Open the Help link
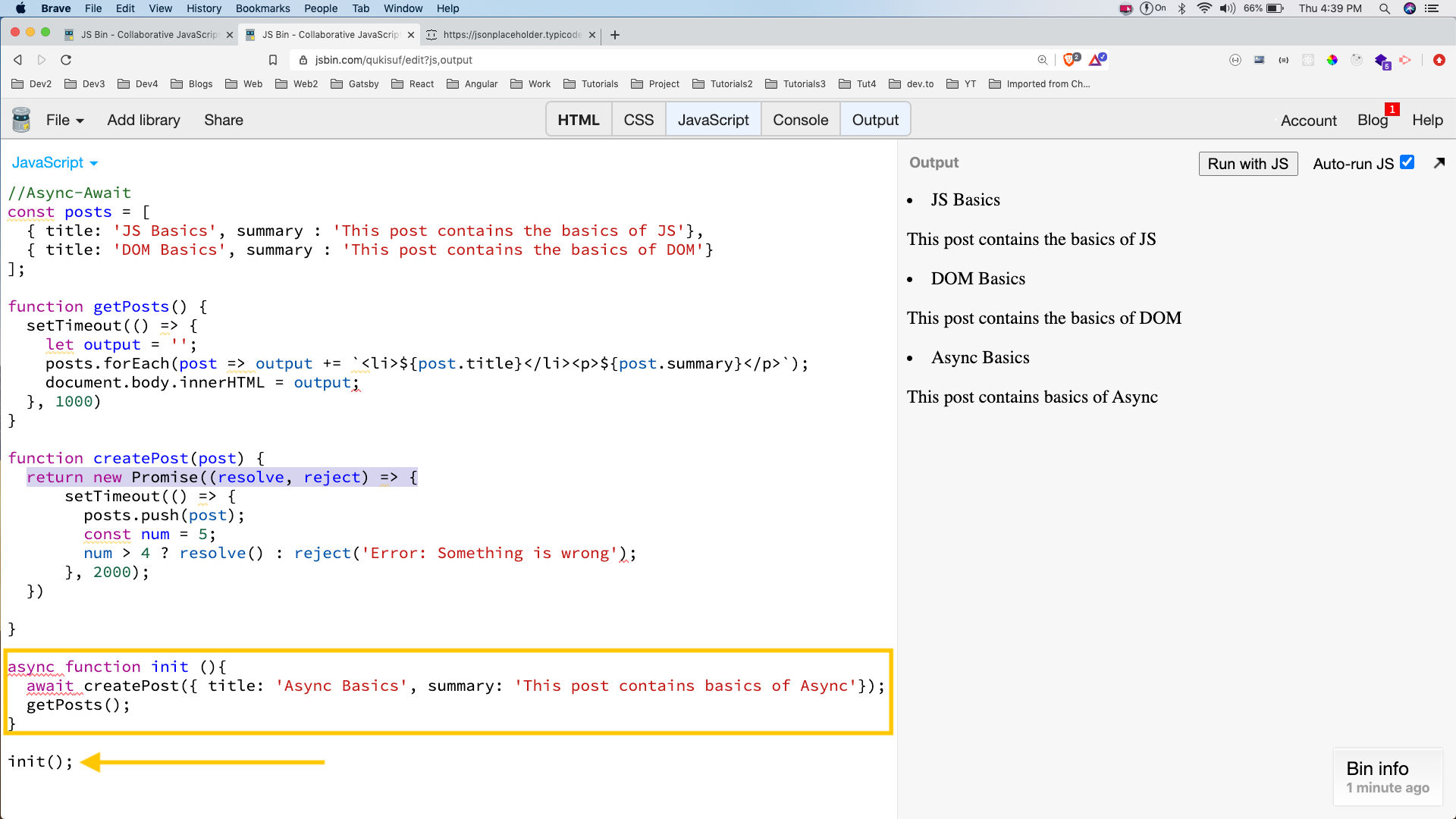The width and height of the screenshot is (1456, 819). click(1427, 121)
